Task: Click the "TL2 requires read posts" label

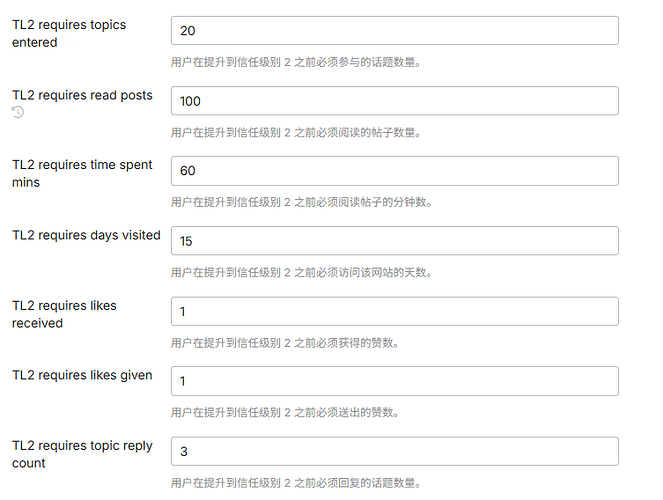Action: tap(82, 95)
